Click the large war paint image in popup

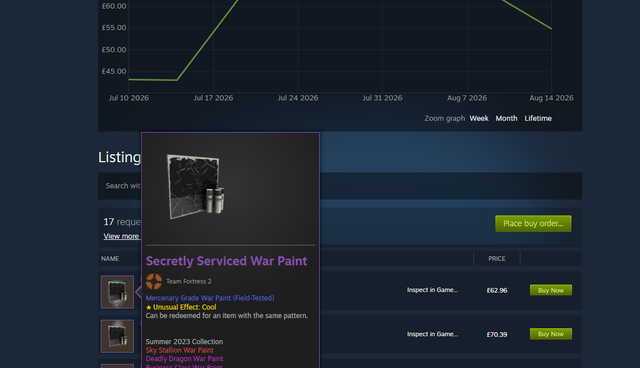point(196,186)
